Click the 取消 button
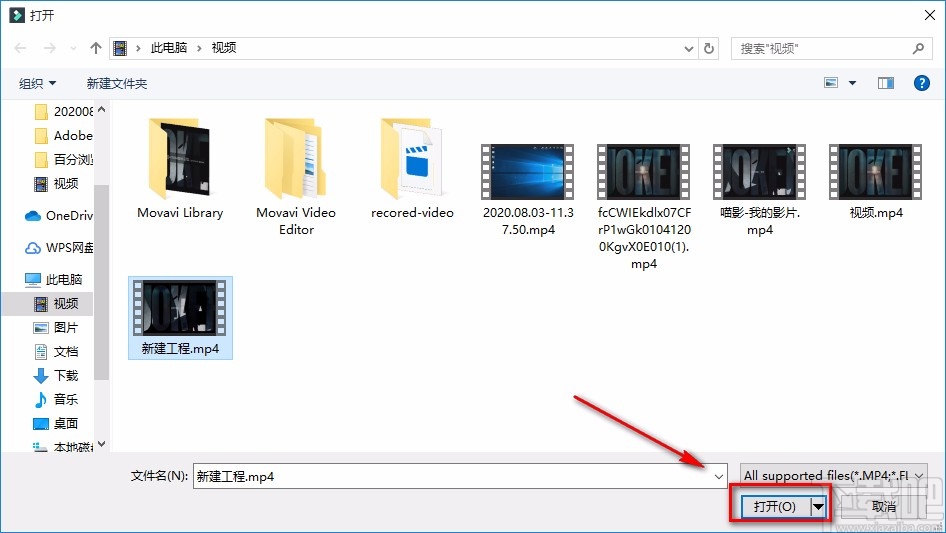Image resolution: width=946 pixels, height=533 pixels. pyautogui.click(x=884, y=506)
